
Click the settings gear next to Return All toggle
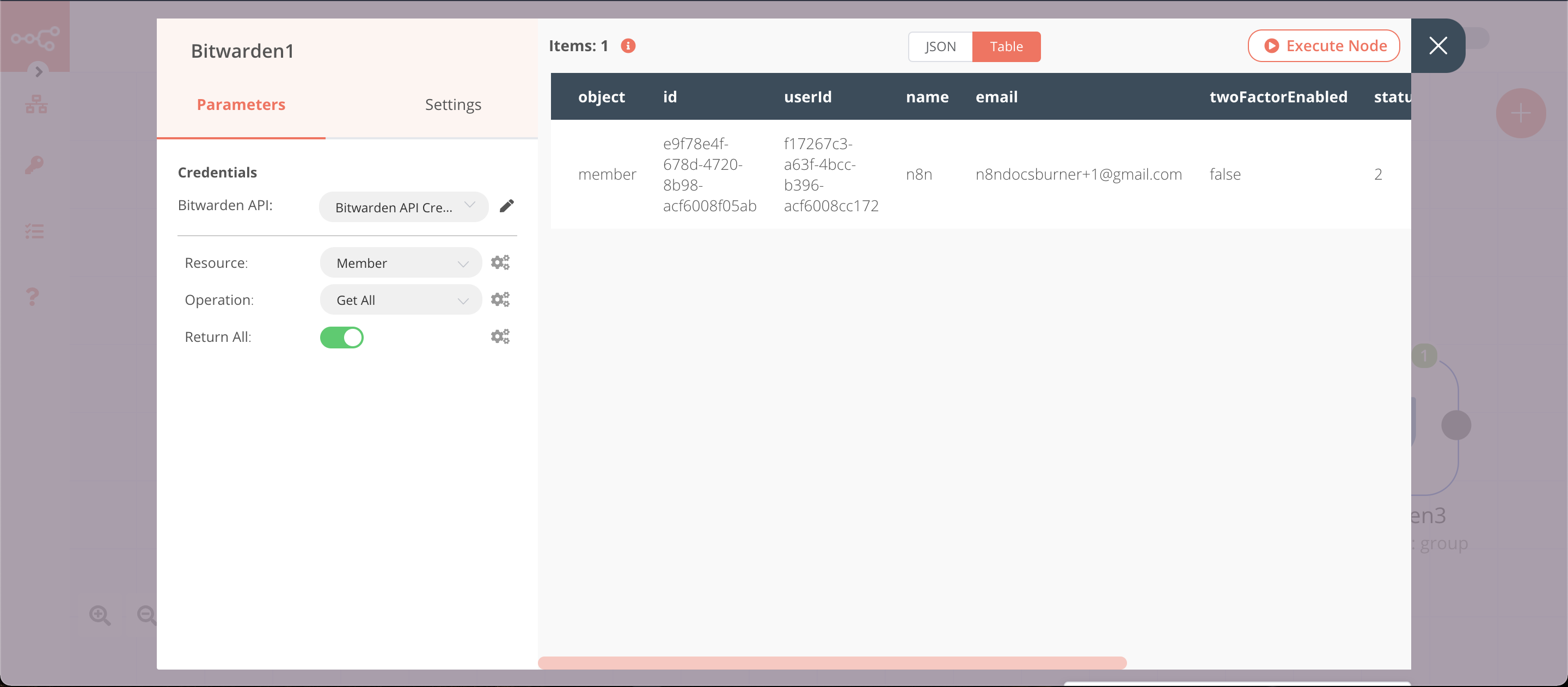click(x=499, y=336)
